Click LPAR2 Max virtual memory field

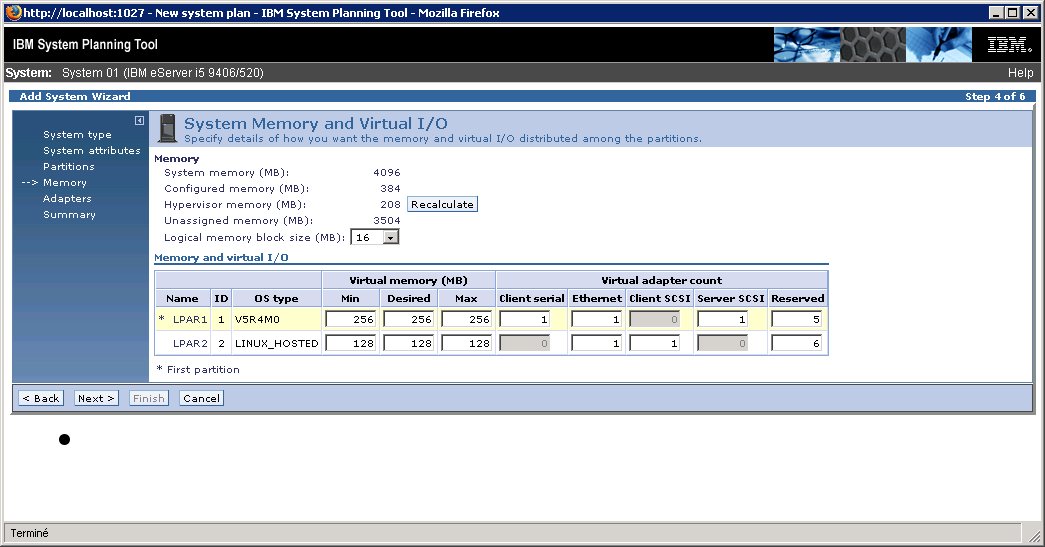[467, 344]
